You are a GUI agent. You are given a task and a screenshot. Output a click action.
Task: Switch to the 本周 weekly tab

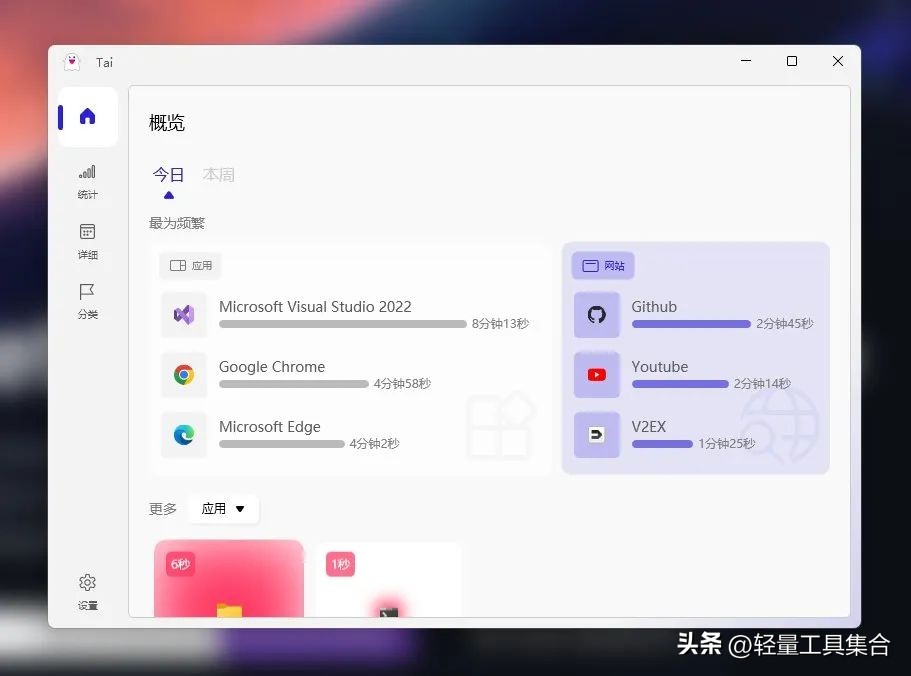point(219,174)
